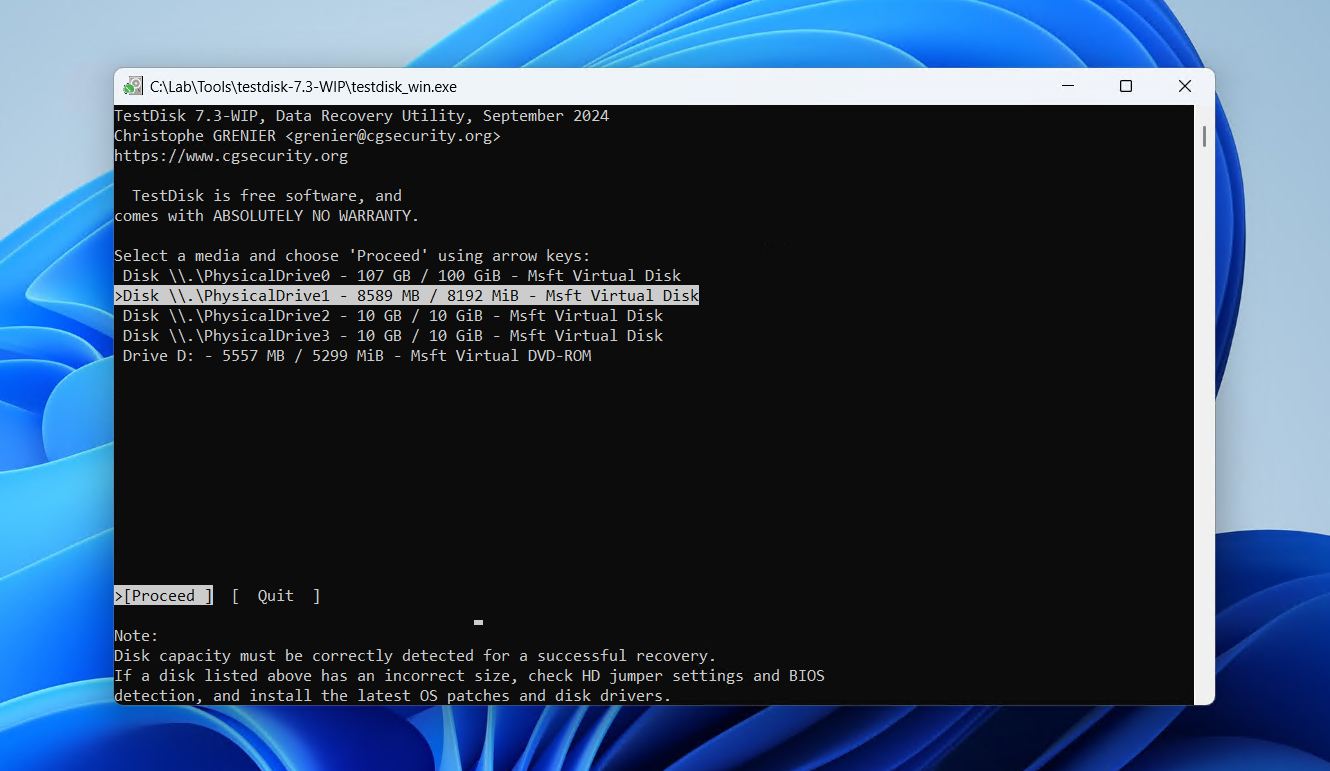Choose the Quit option
The width and height of the screenshot is (1330, 771).
coord(275,596)
